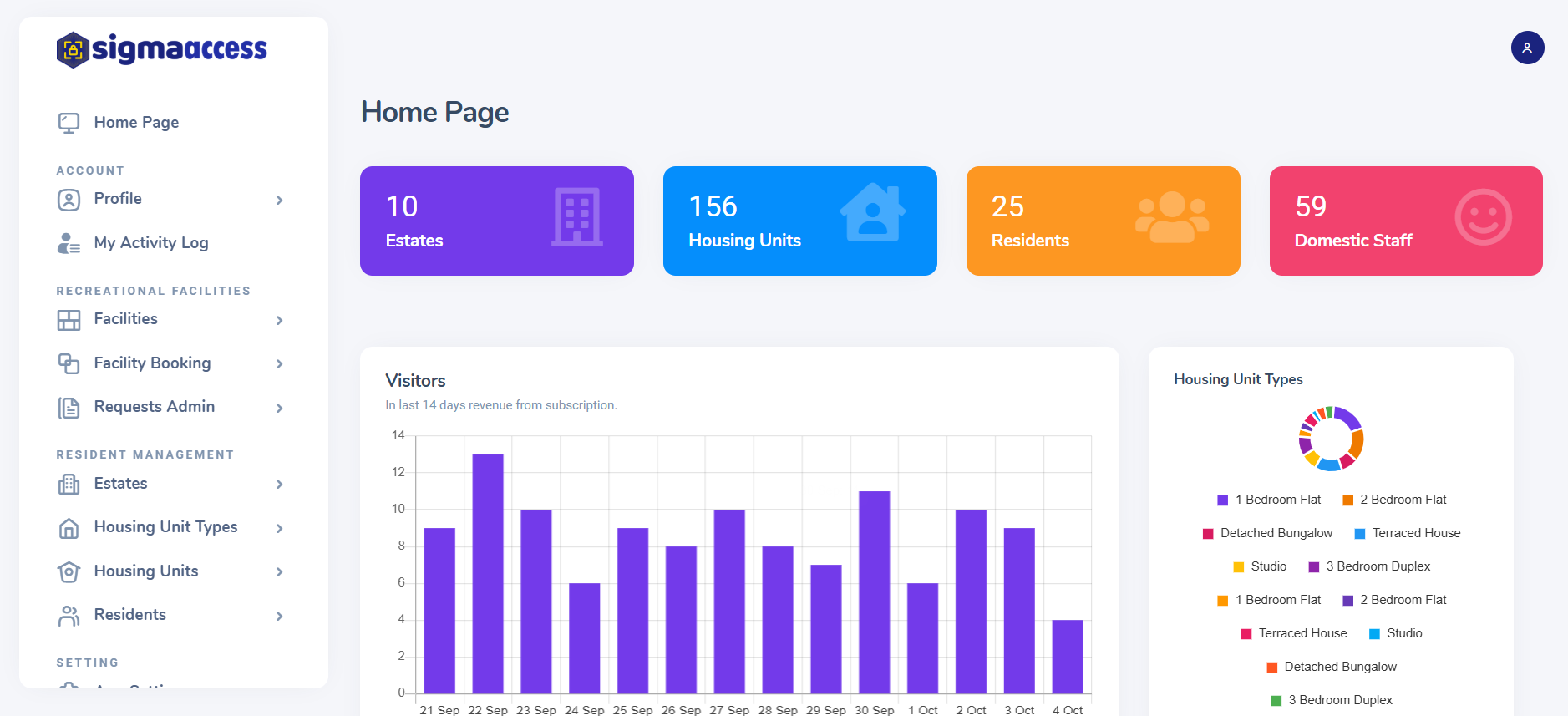
Task: Toggle the orange 2 Bedroom Flat legend swatch
Action: coord(1347,500)
